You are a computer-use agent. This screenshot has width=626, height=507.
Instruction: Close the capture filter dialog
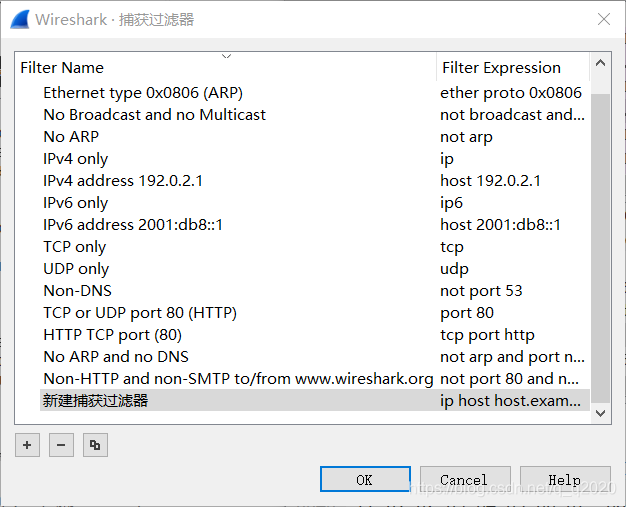click(604, 19)
